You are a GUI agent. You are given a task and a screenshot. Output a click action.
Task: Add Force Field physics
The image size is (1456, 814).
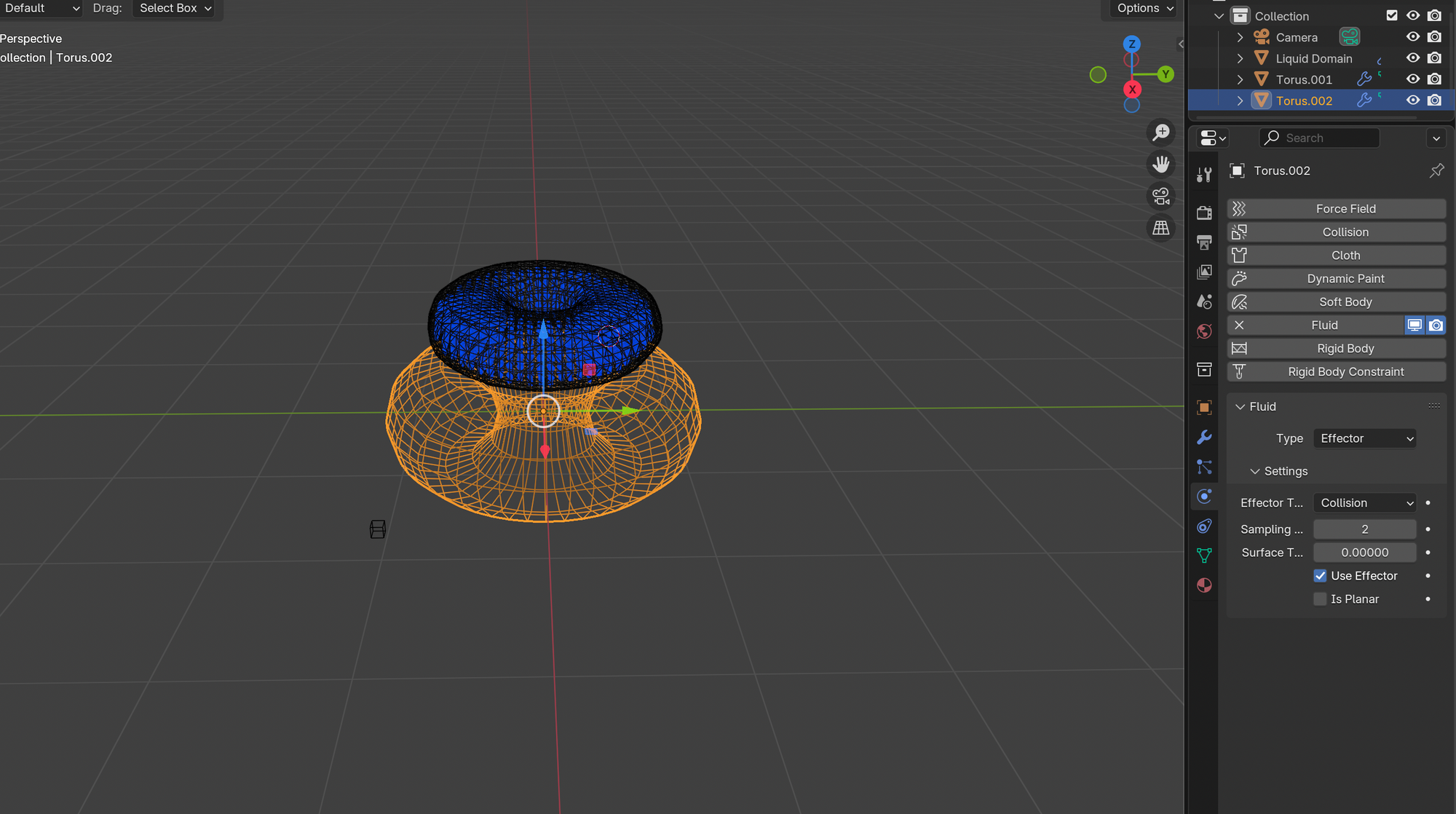[1336, 208]
